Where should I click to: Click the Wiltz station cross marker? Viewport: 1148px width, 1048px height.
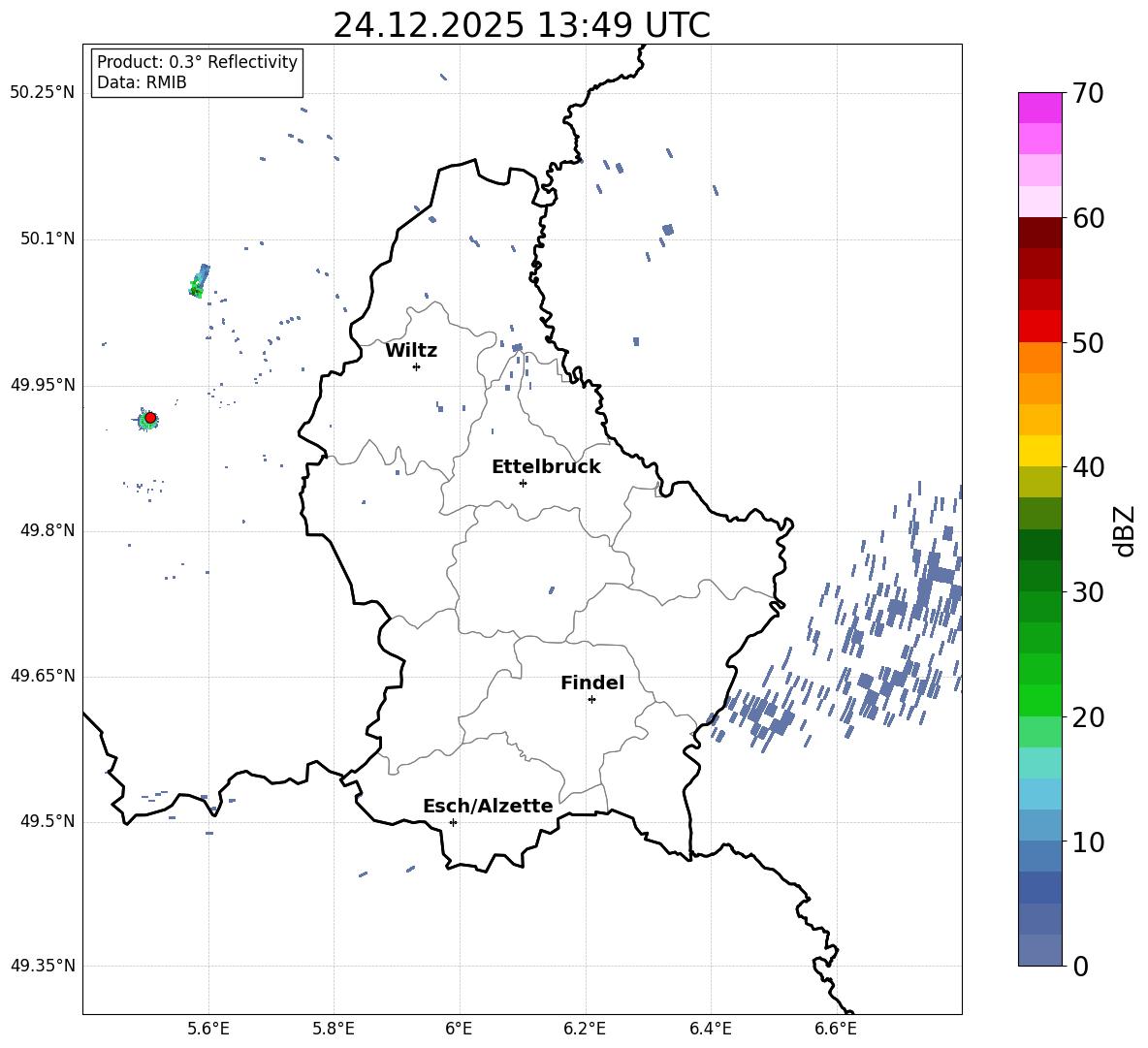coord(416,366)
